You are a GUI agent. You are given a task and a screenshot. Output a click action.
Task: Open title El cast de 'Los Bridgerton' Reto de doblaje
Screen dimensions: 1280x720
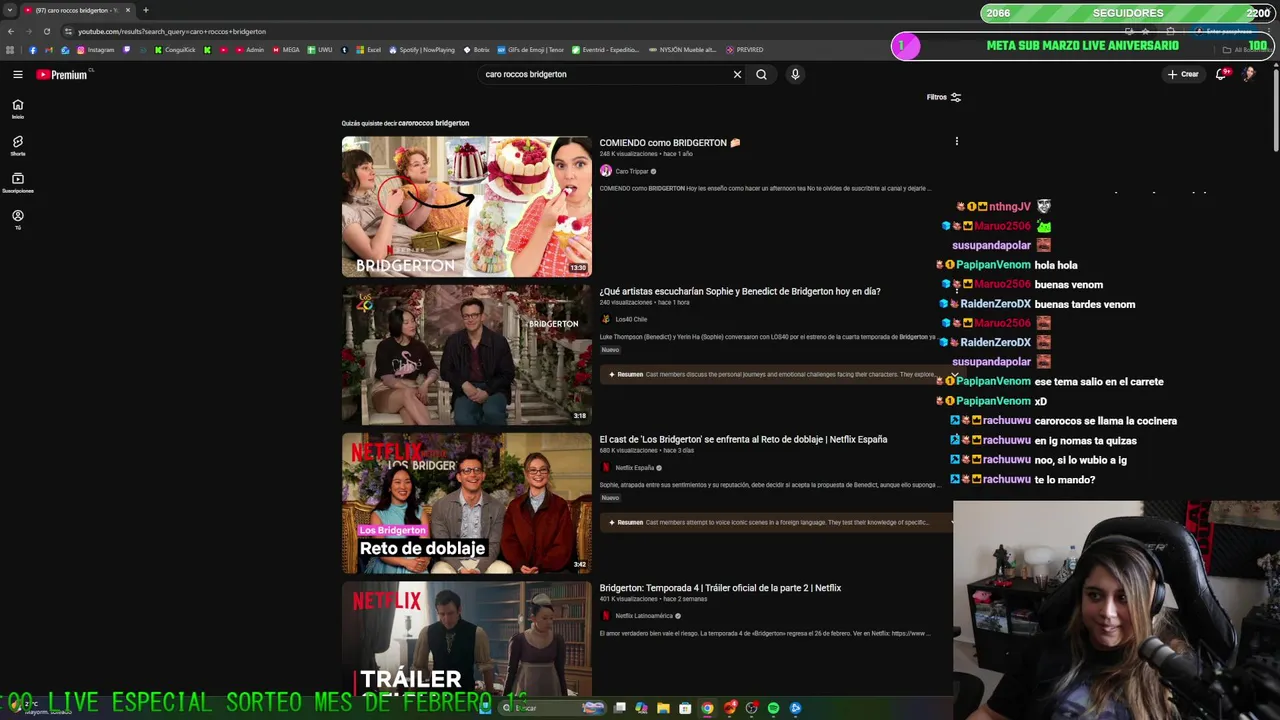(x=743, y=439)
